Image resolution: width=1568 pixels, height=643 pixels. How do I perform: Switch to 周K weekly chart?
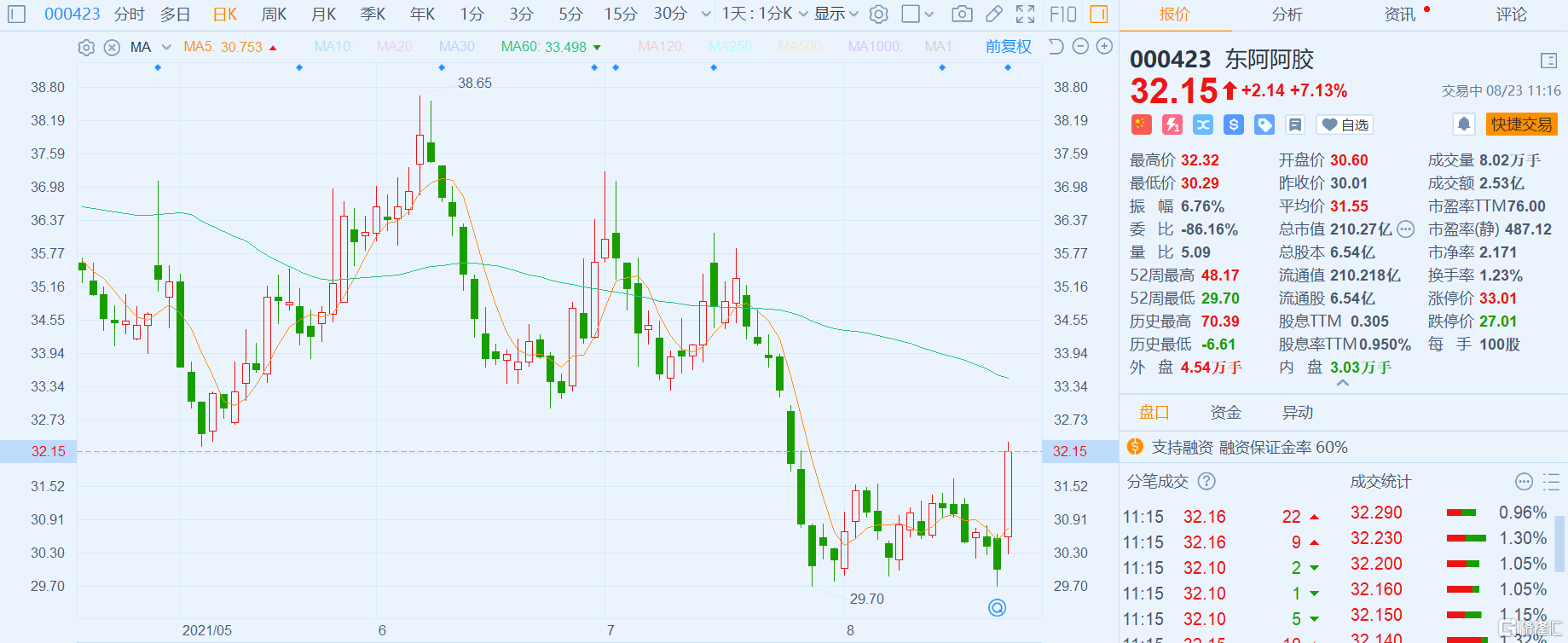(x=275, y=14)
